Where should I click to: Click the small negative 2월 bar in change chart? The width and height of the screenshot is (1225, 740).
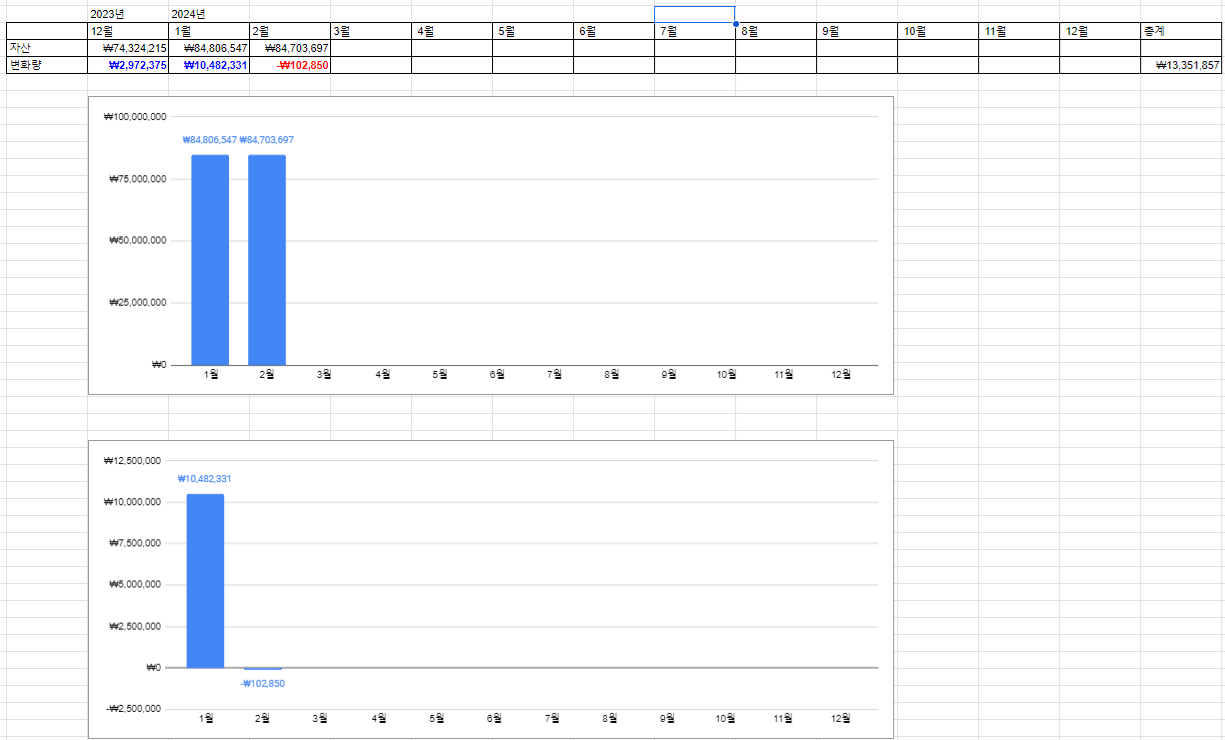coord(263,668)
